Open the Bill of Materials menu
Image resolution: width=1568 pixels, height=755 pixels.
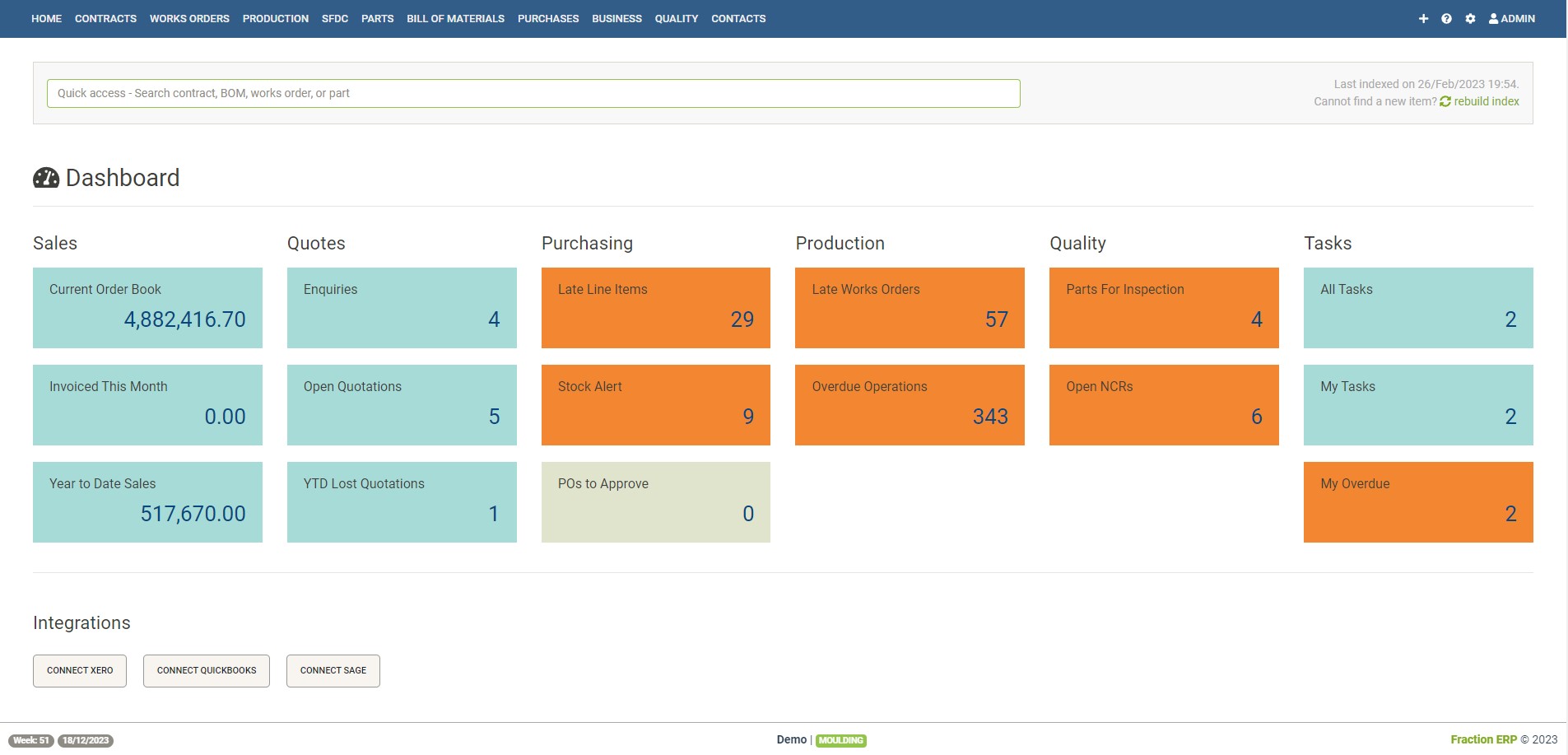click(x=455, y=19)
